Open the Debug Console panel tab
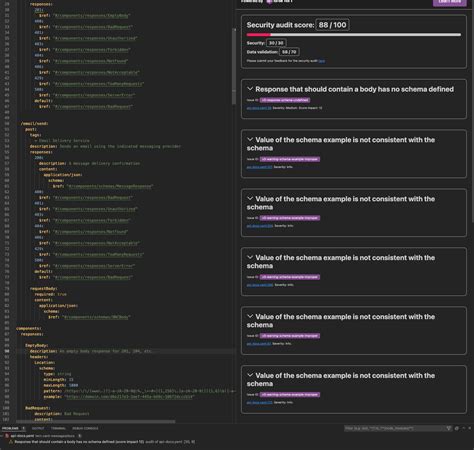Screen dimensions: 474x450 point(85,428)
